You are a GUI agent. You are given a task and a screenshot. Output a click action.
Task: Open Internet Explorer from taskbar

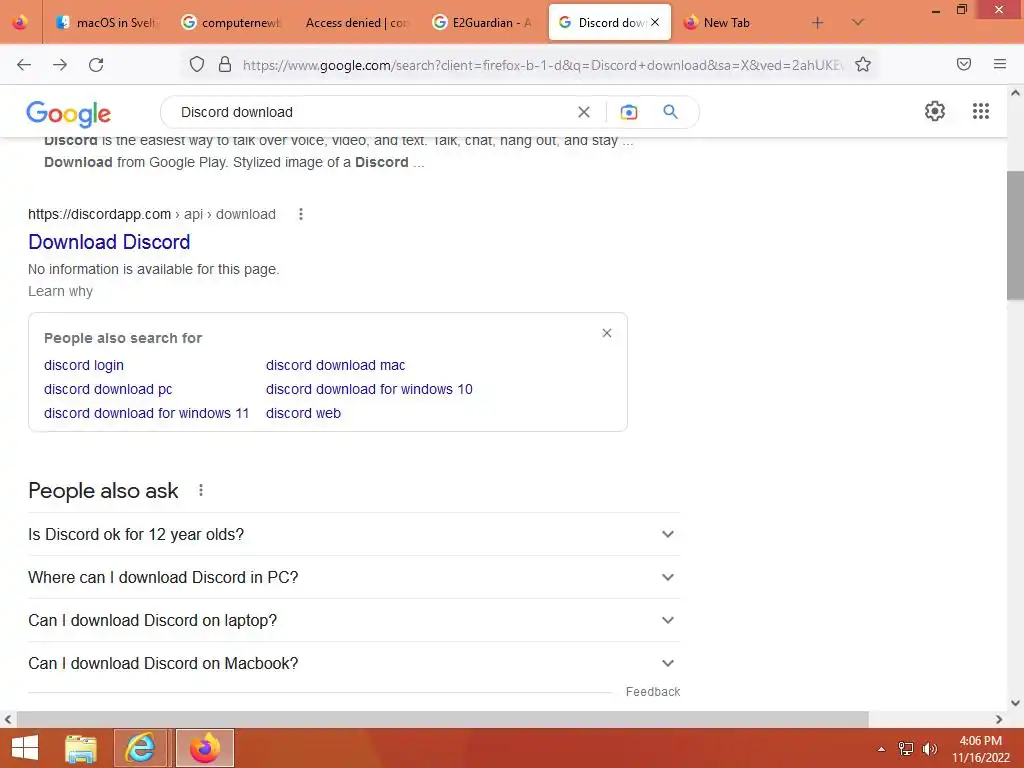click(x=140, y=748)
